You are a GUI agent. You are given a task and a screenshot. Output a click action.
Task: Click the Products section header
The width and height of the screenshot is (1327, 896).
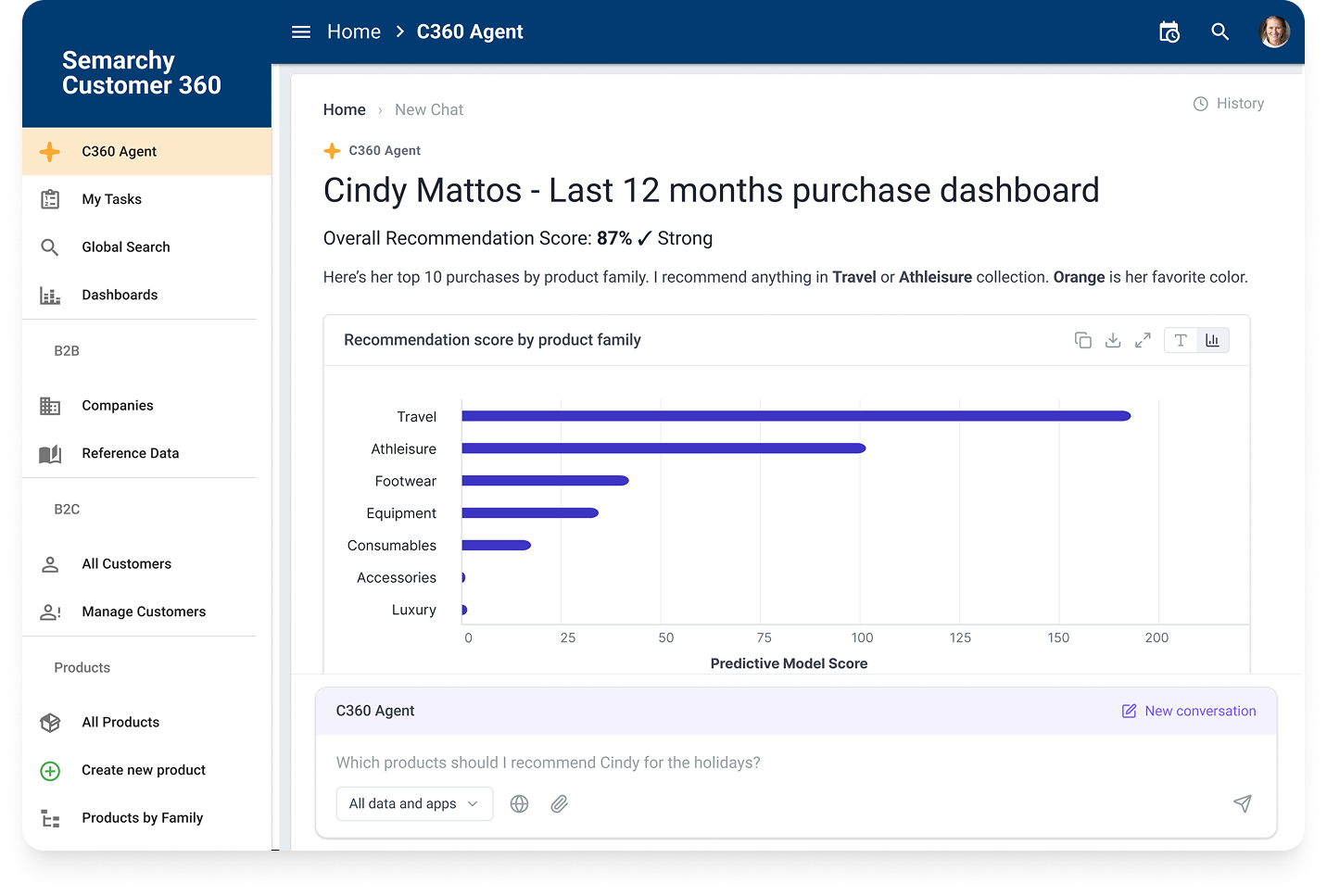pyautogui.click(x=82, y=668)
